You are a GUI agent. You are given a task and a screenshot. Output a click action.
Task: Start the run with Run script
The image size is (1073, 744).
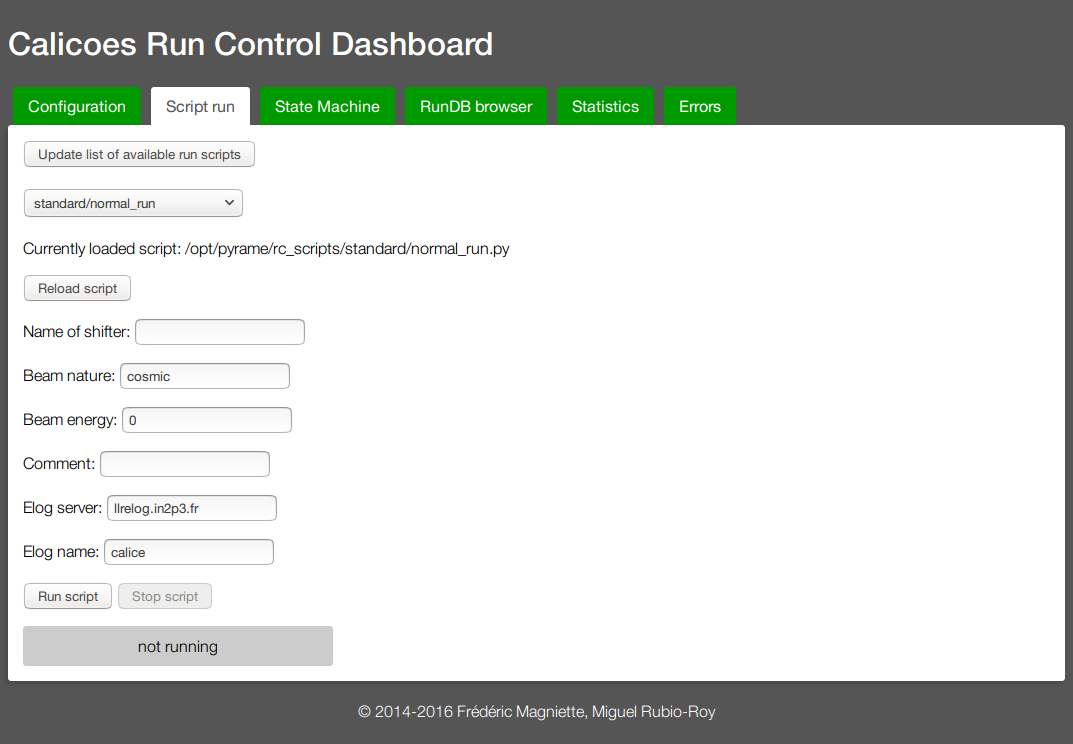(68, 596)
